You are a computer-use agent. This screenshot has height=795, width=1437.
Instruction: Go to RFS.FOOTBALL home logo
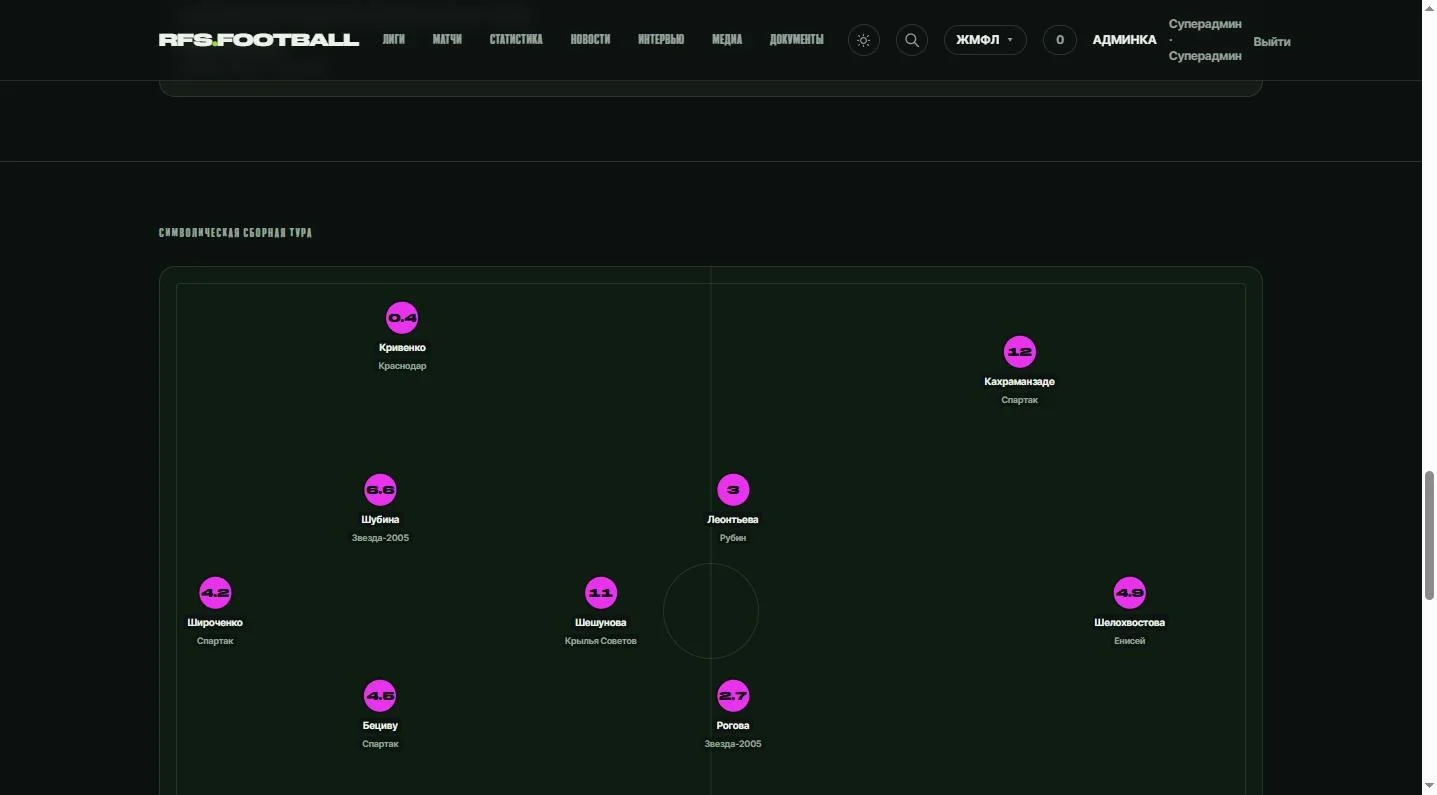tap(259, 40)
